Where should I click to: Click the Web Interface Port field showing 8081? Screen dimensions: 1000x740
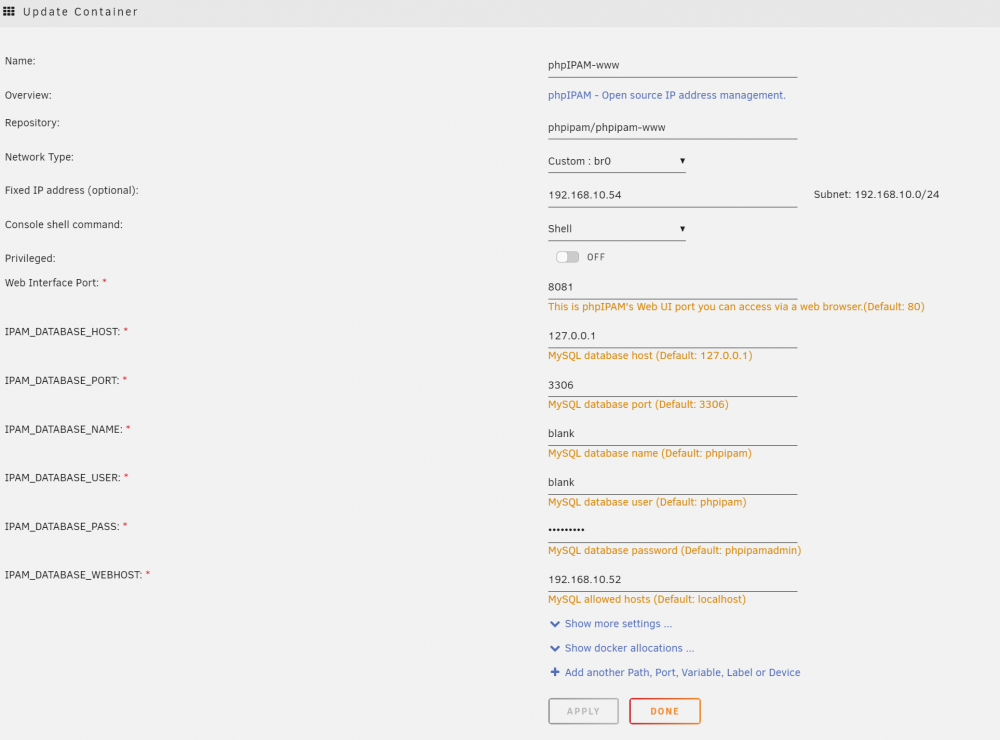point(672,288)
